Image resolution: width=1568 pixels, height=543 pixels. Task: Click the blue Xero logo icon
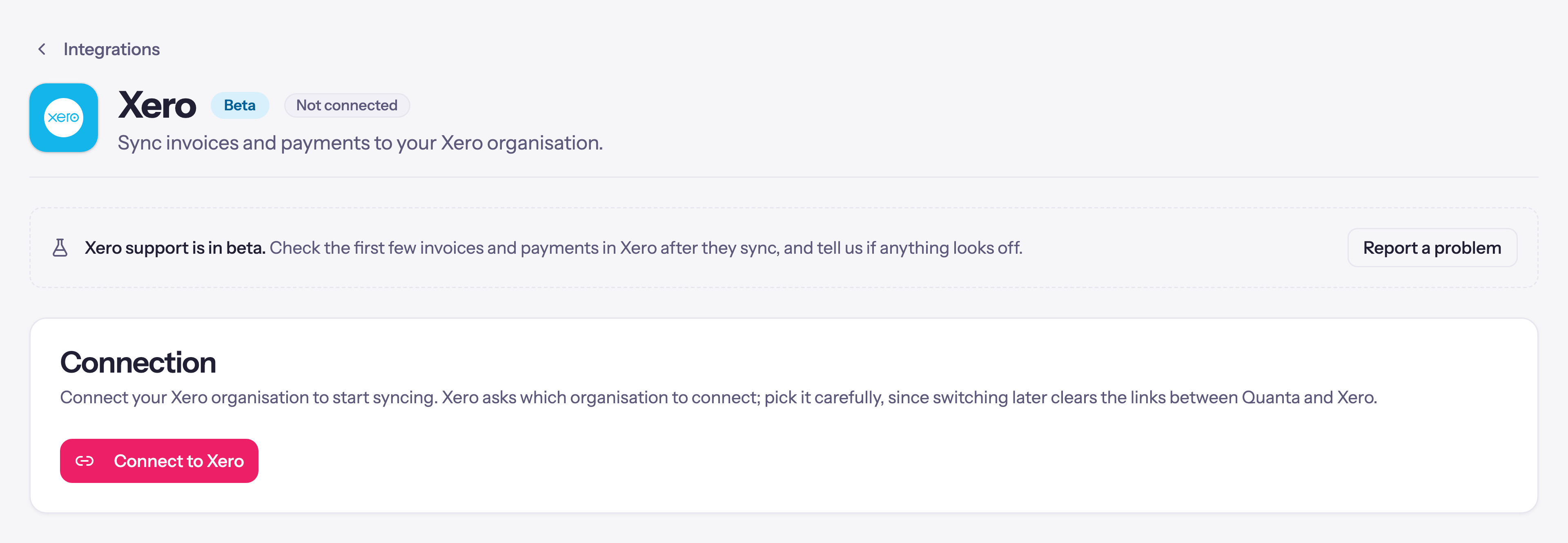64,118
